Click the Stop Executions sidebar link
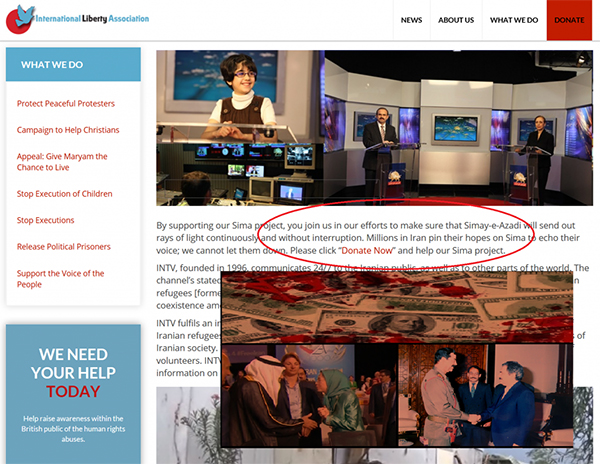This screenshot has width=600, height=464. point(46,220)
